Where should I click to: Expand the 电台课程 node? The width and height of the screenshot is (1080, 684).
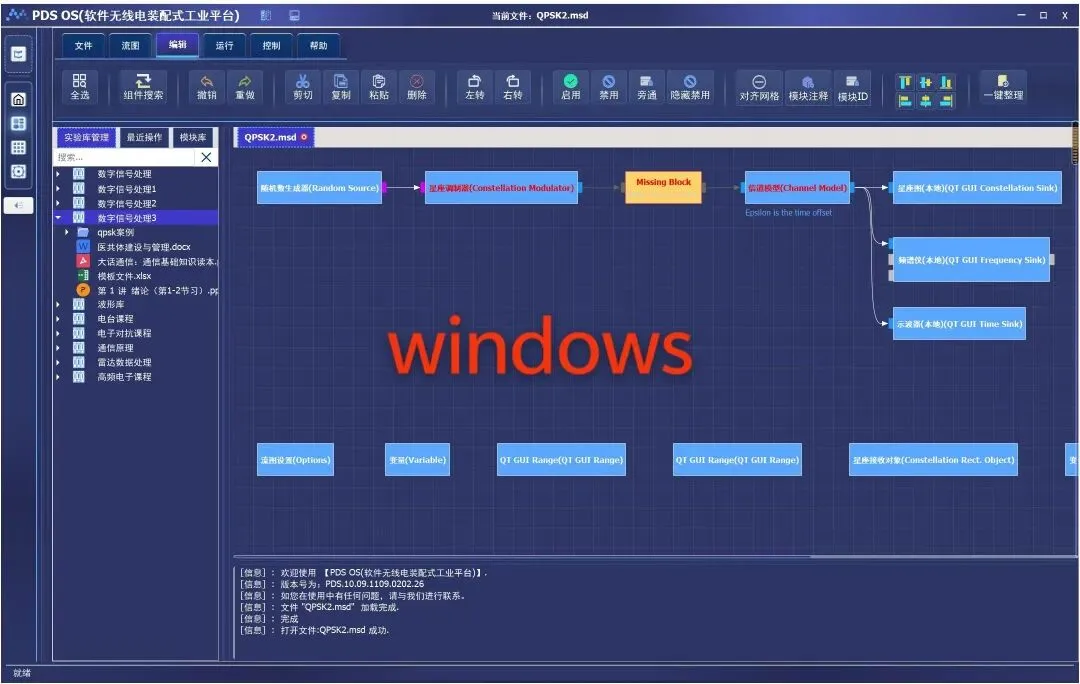point(58,318)
